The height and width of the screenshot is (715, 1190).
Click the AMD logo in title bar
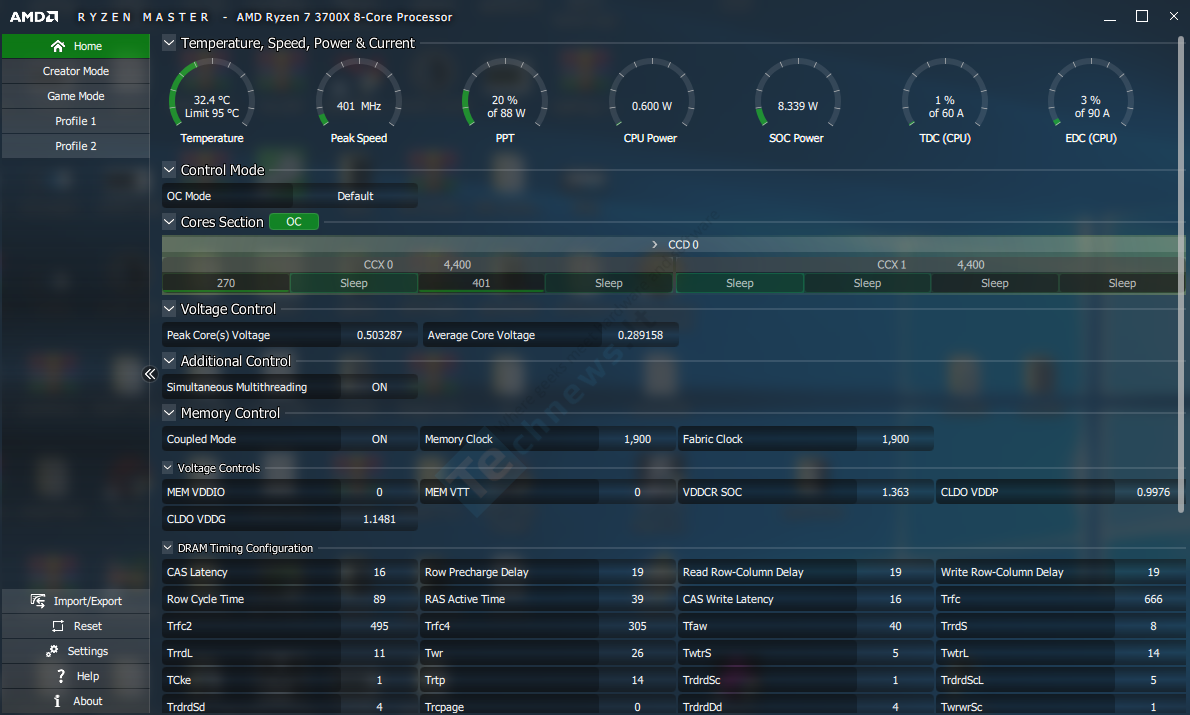click(x=34, y=17)
